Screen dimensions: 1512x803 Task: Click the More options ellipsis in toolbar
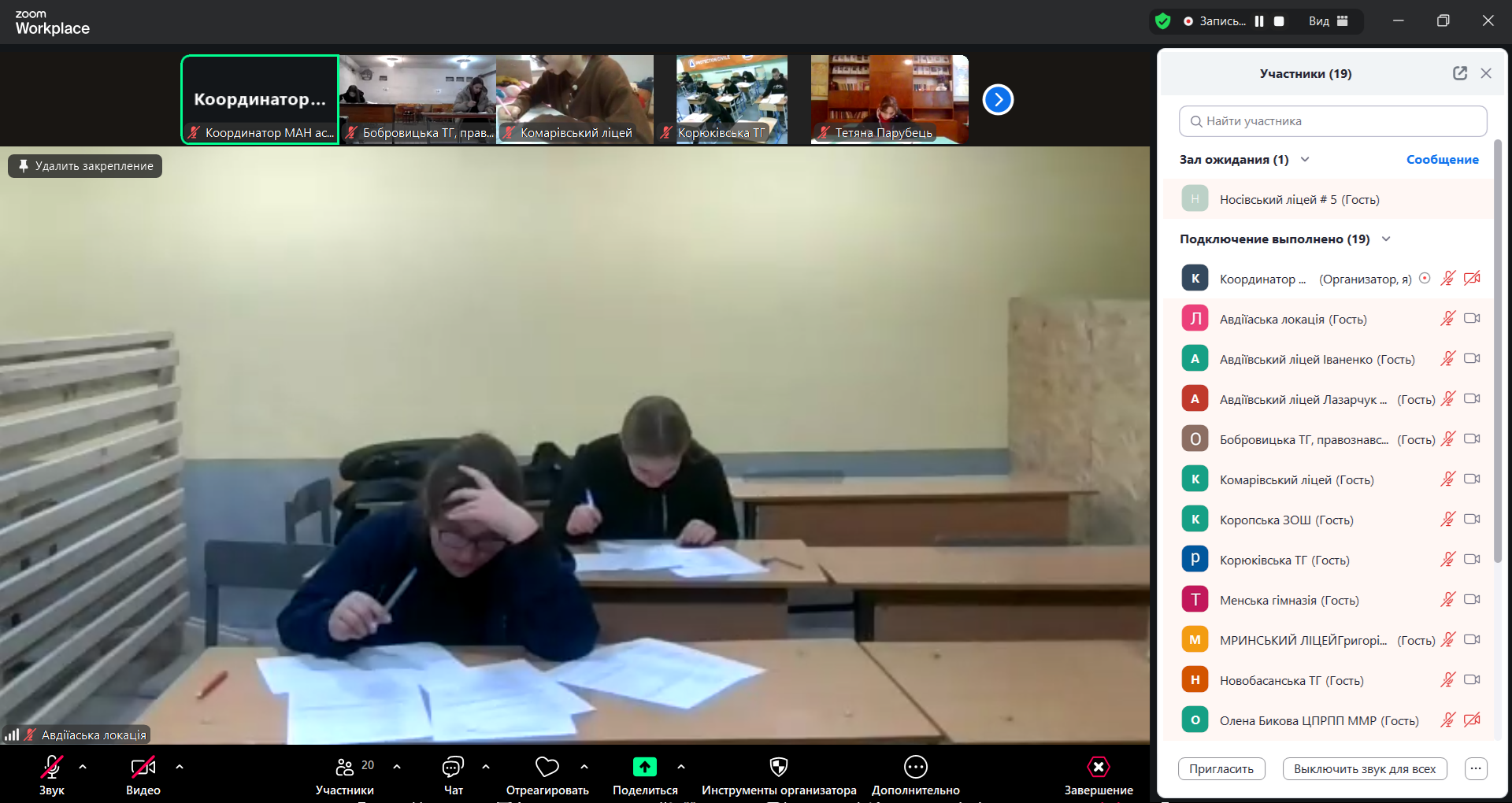(x=915, y=767)
